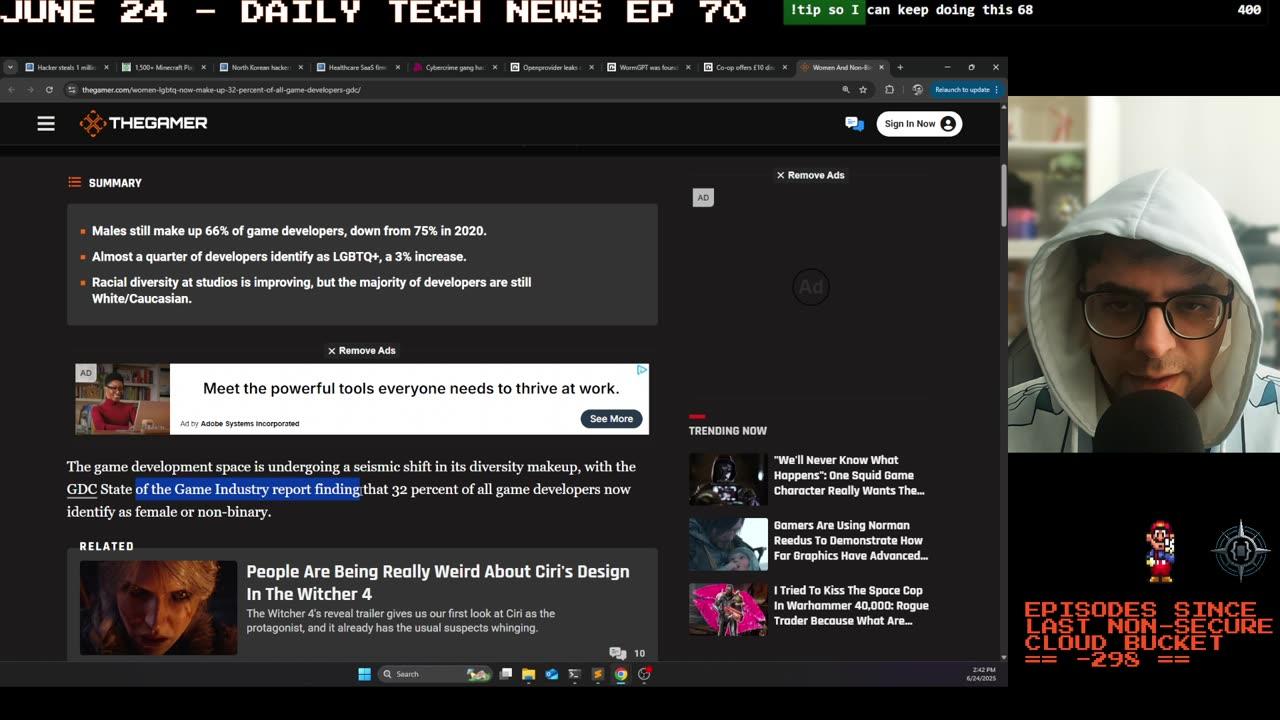Click the Squid Game trending thumbnail
1280x720 pixels.
point(728,479)
